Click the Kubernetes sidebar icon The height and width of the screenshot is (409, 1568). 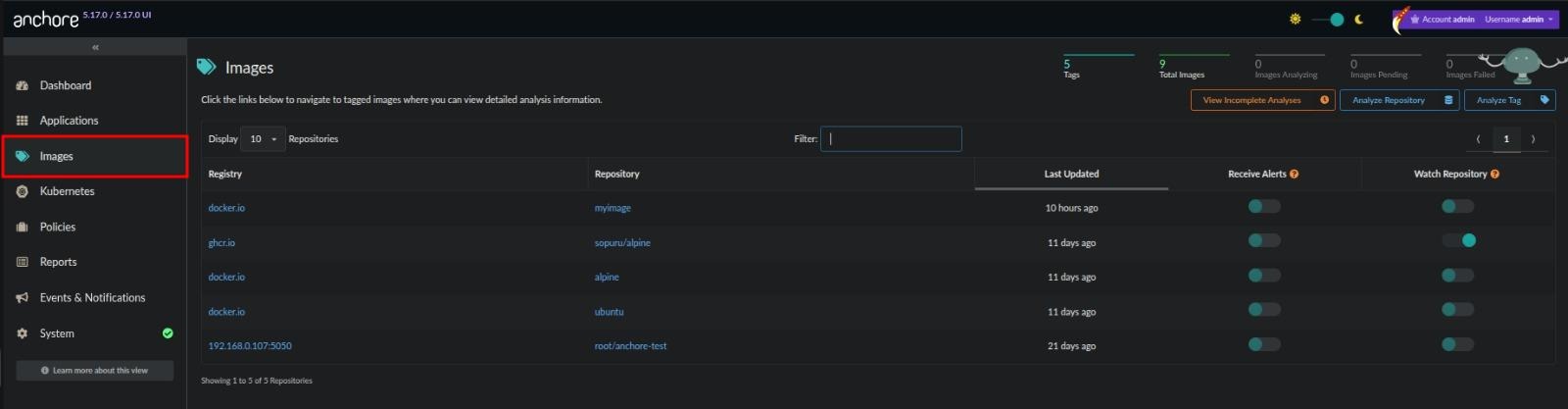pos(23,191)
